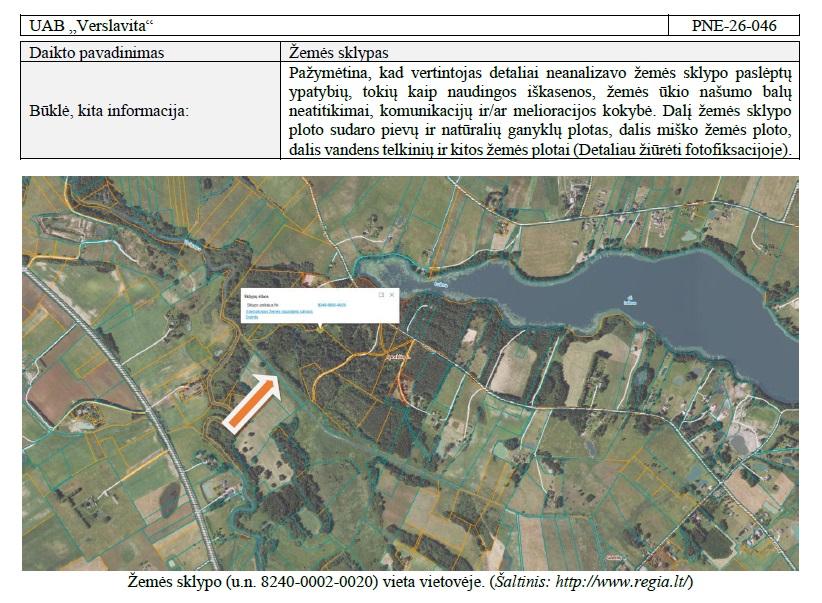Click the 'Būklė, kita informacija:' label
The image size is (822, 603).
click(109, 111)
